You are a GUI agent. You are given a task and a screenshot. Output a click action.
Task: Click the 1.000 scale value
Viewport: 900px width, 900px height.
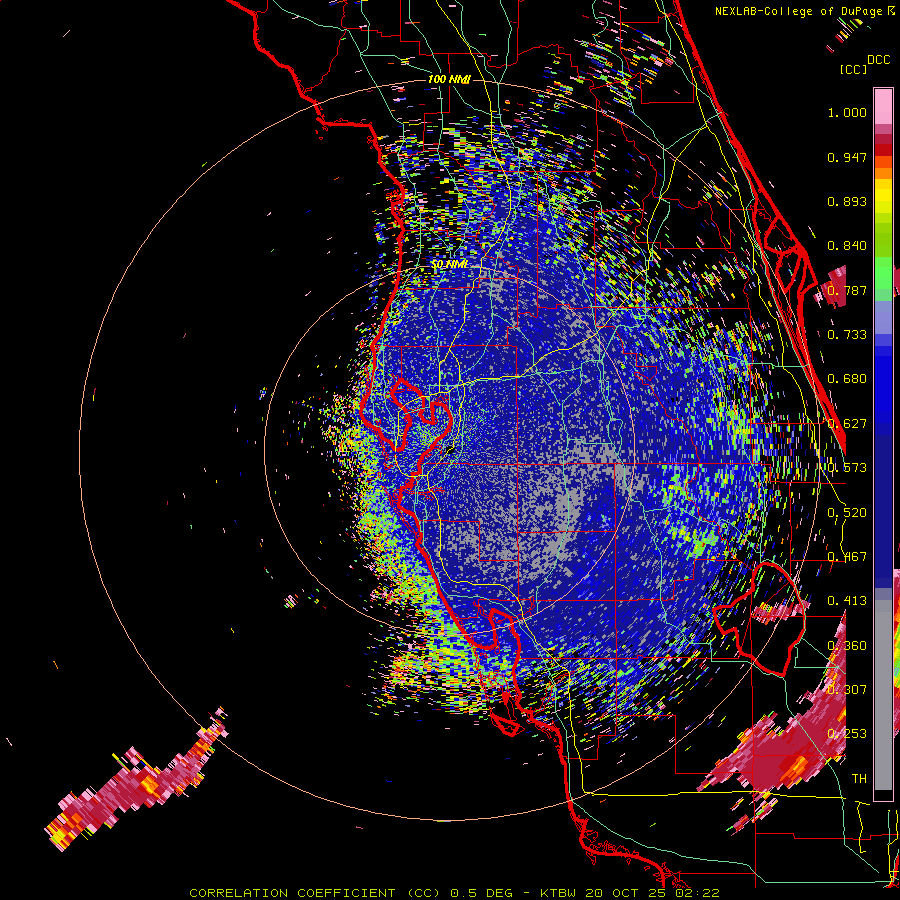pos(847,112)
